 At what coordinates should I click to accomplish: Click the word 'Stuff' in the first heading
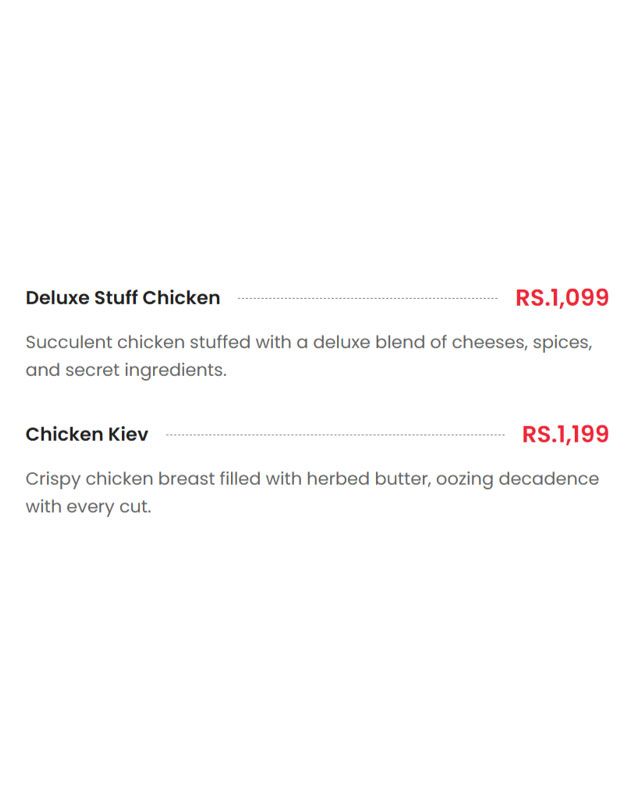(x=116, y=298)
